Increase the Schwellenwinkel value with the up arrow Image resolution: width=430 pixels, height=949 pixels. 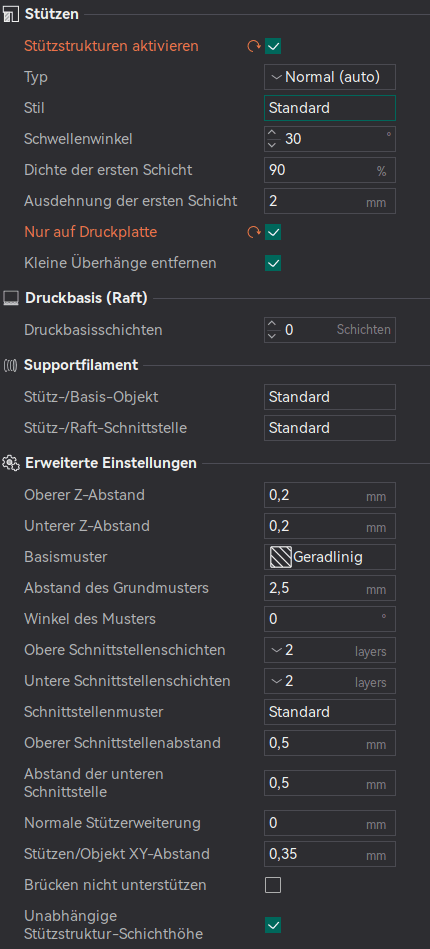[273, 134]
